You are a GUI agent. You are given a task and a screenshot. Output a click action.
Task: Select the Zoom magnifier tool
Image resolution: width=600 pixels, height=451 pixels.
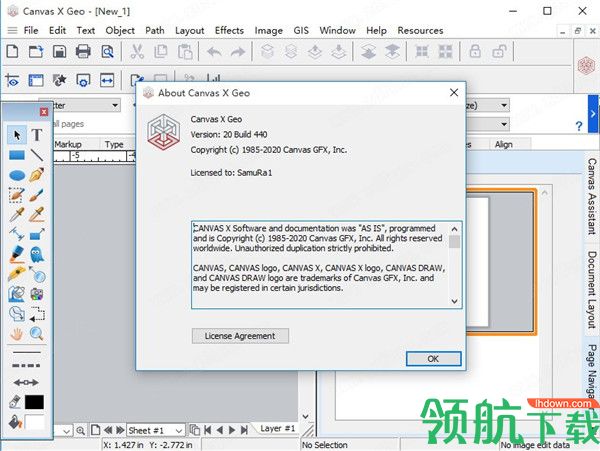tap(37, 334)
